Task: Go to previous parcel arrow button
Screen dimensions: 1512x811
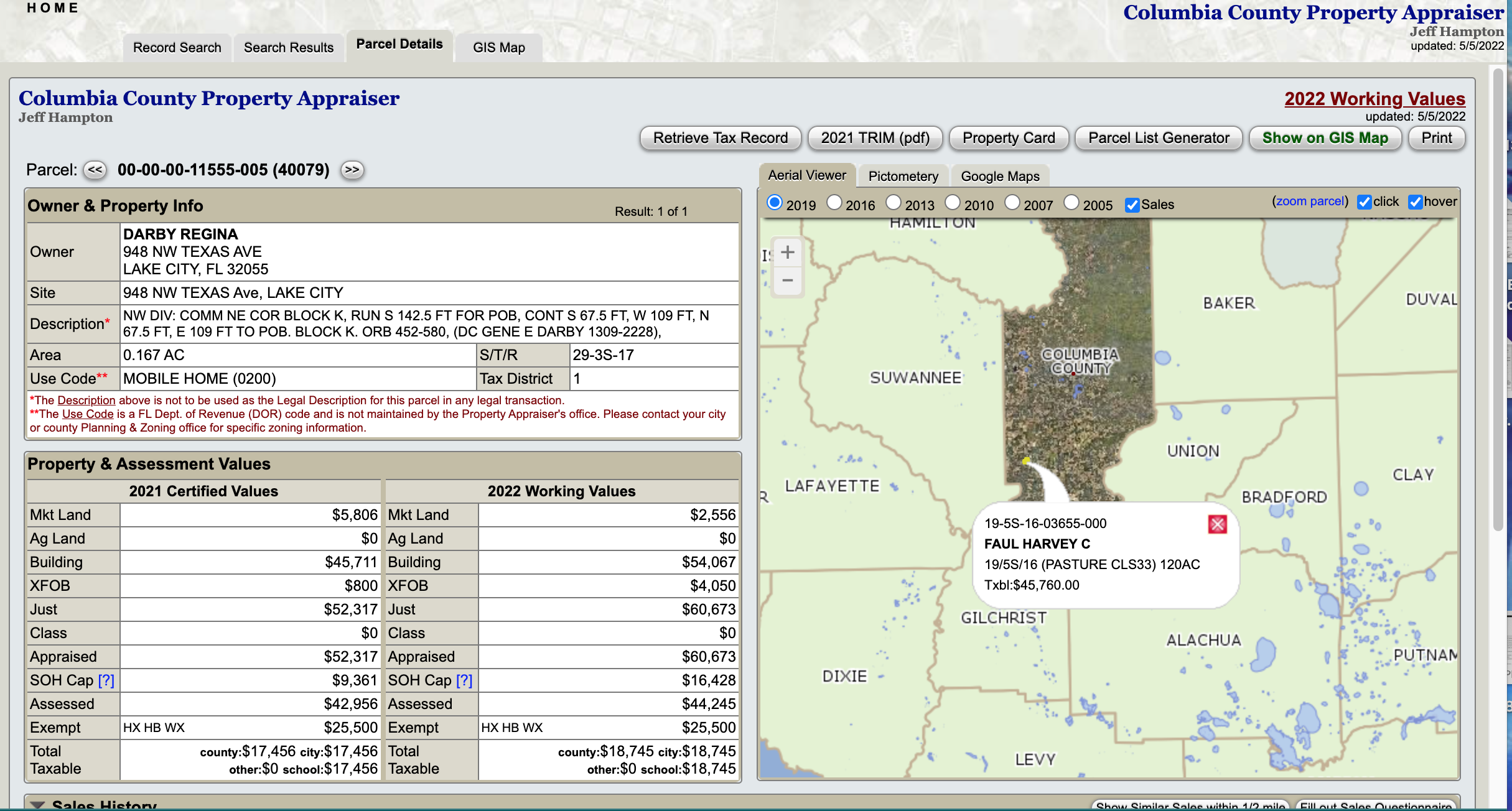Action: tap(95, 170)
